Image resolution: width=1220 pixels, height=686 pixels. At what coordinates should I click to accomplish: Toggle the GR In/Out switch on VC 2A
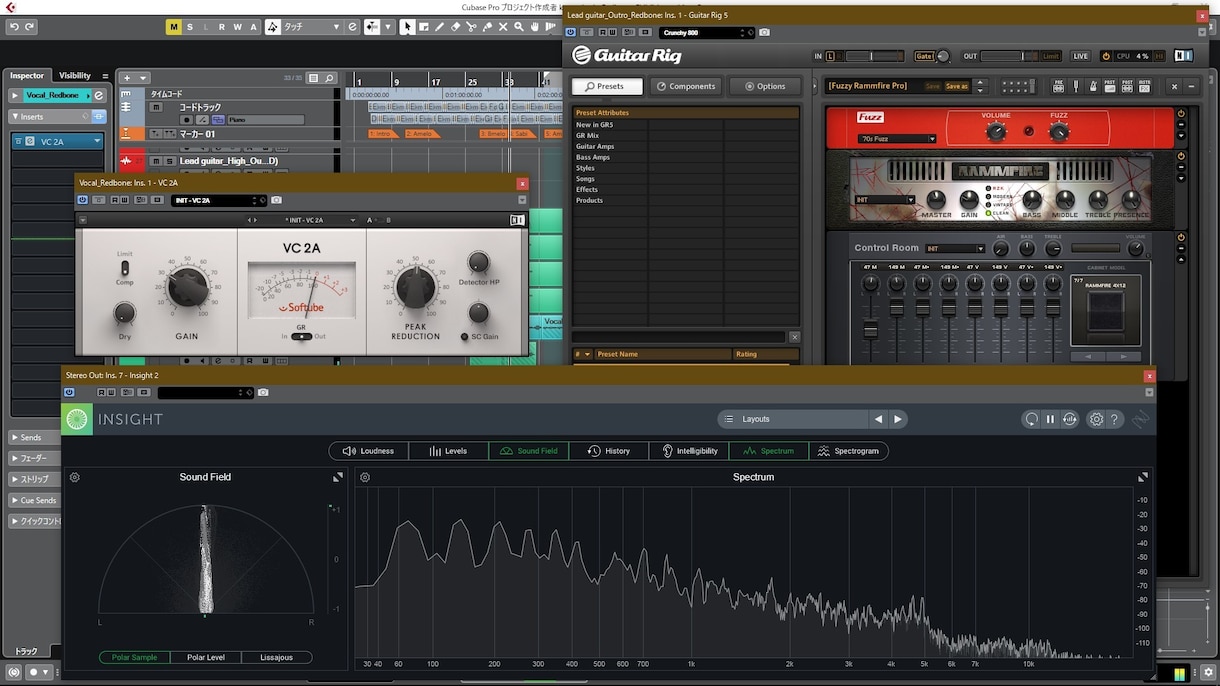point(301,337)
